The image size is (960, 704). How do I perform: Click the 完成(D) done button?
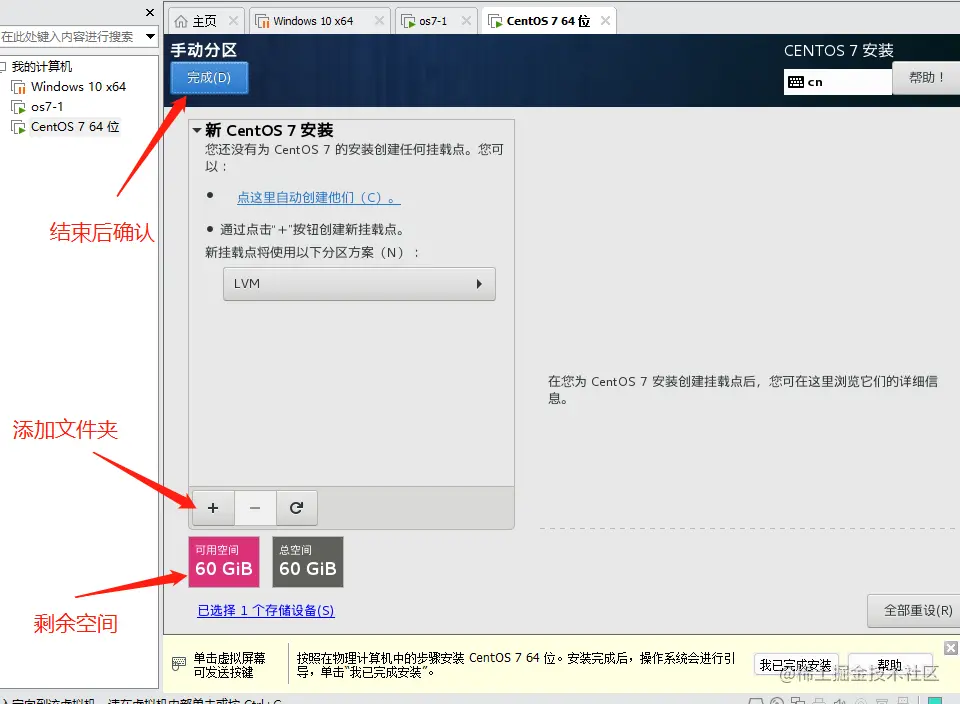[209, 78]
